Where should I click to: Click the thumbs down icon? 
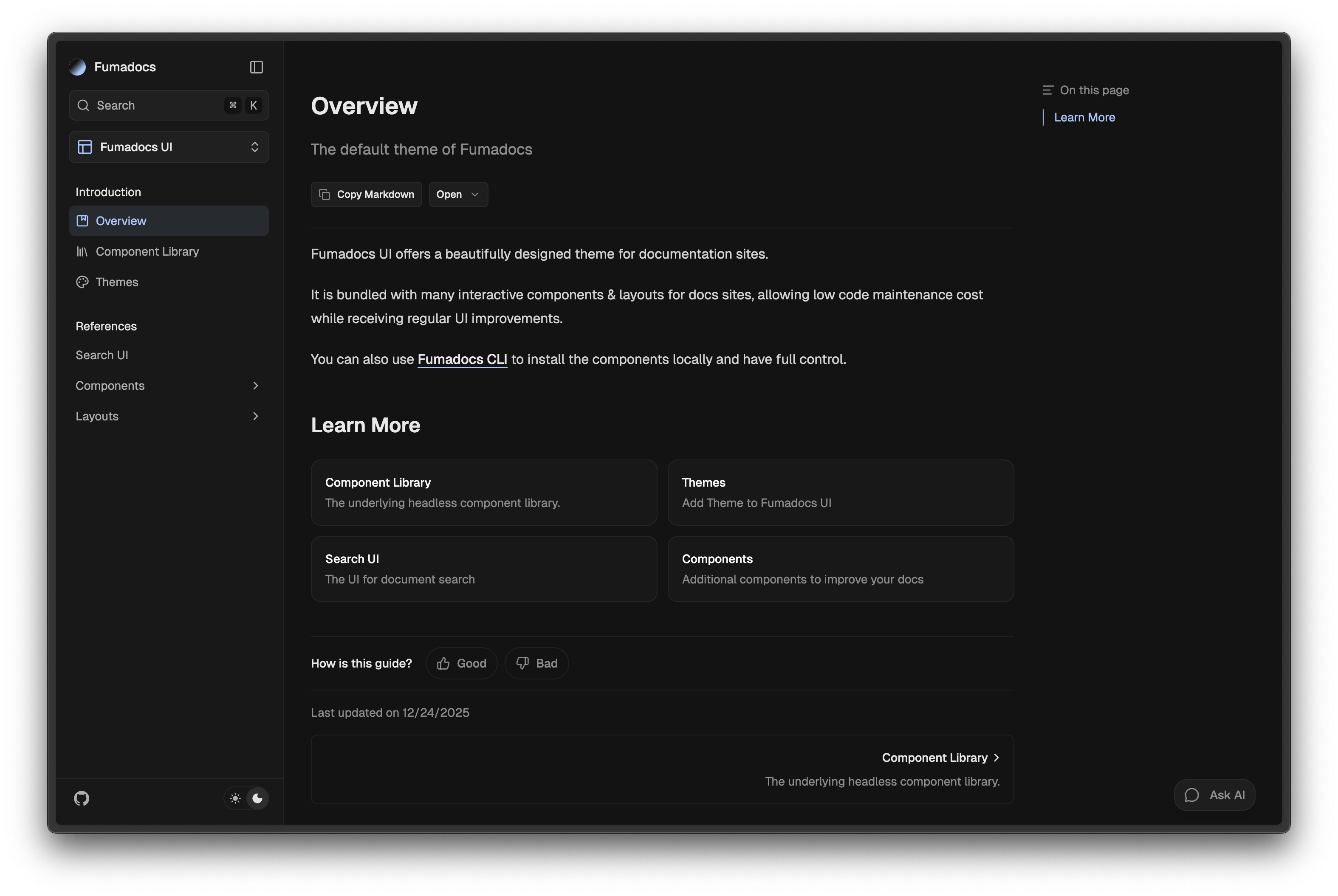pyautogui.click(x=522, y=663)
